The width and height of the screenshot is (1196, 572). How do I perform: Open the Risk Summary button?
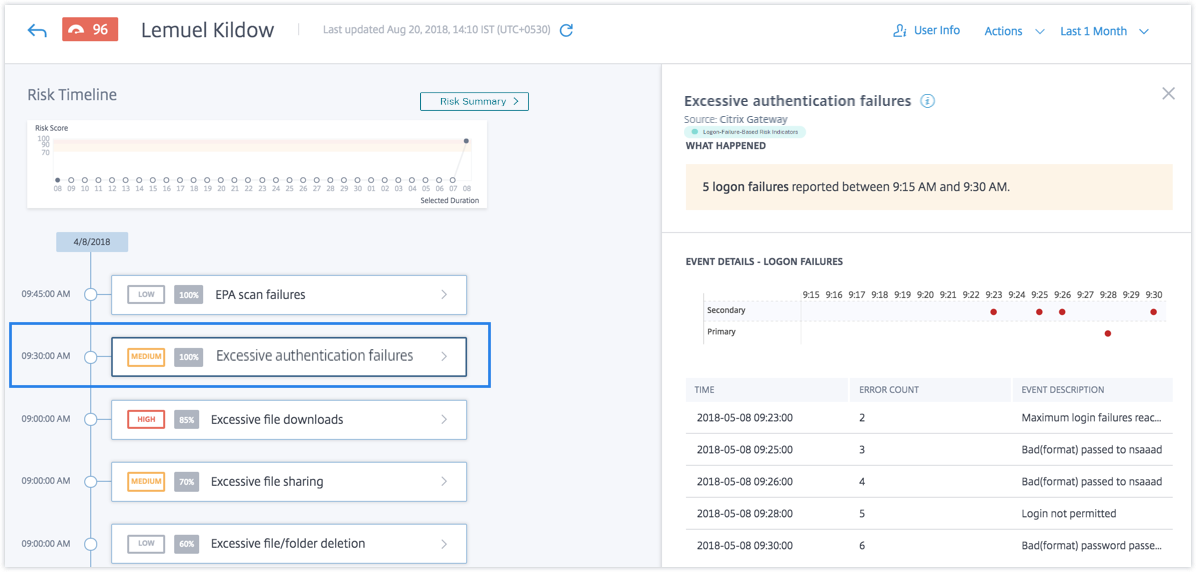pos(474,101)
